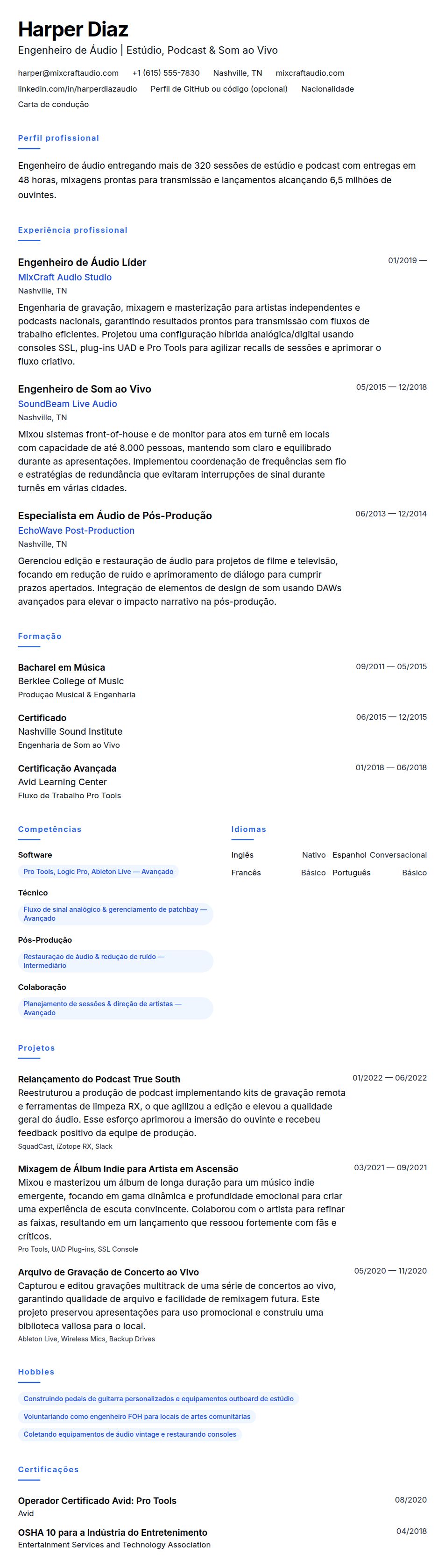445x1568 pixels.
Task: Click the date range 06/2013 — 12/2014
Action: point(391,514)
